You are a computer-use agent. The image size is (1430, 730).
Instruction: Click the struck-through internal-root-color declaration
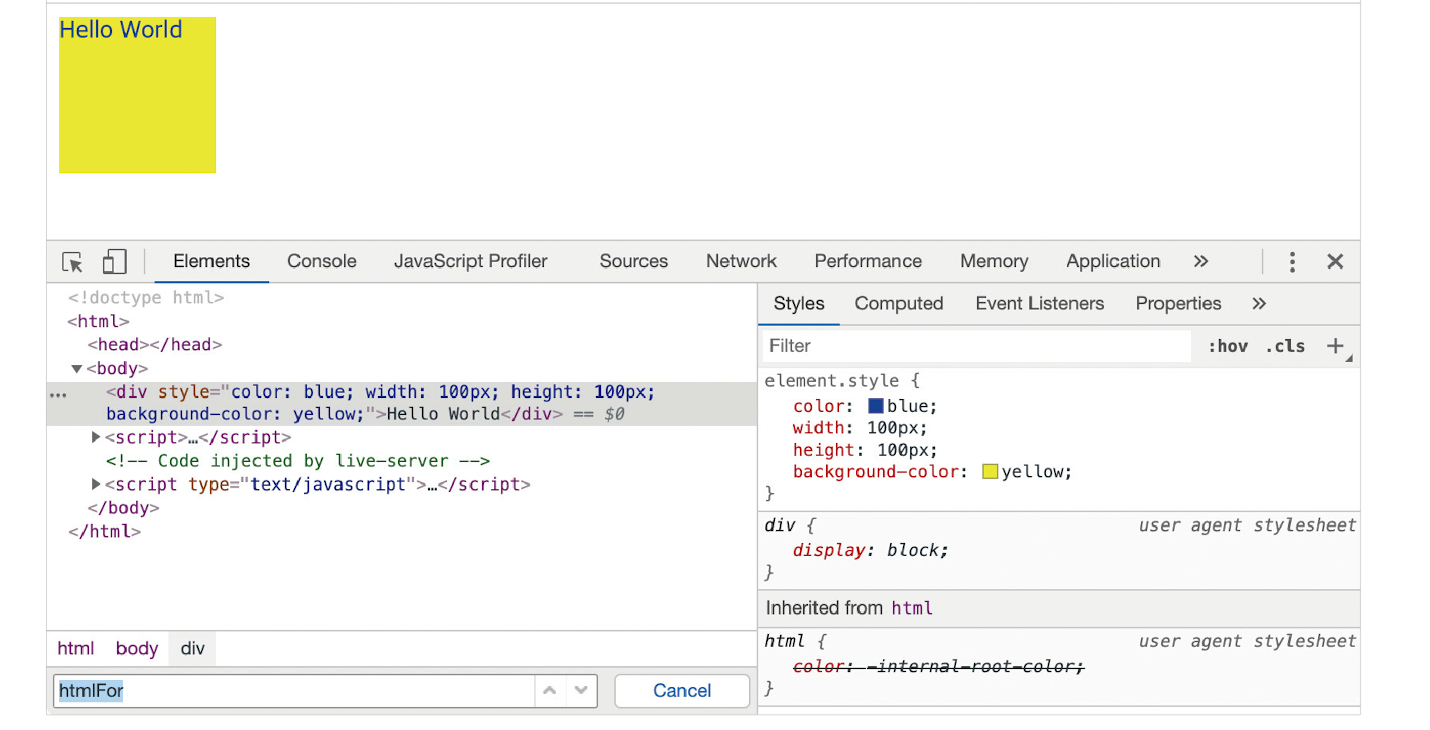click(939, 667)
